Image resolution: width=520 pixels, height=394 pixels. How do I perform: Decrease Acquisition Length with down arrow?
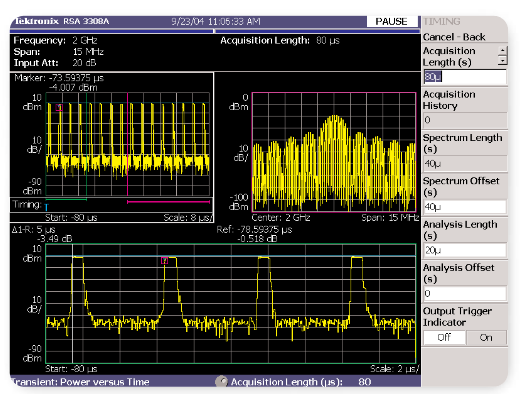click(502, 60)
